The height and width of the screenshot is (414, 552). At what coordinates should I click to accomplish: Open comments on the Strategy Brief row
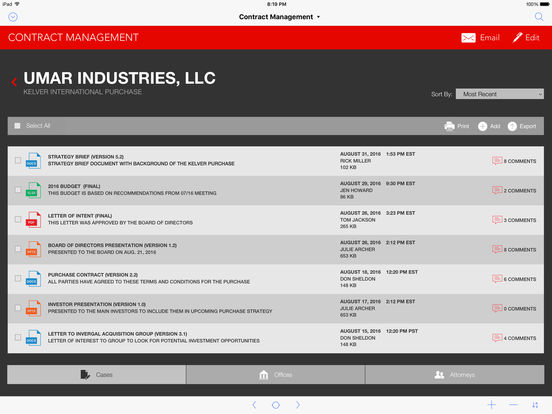(514, 161)
